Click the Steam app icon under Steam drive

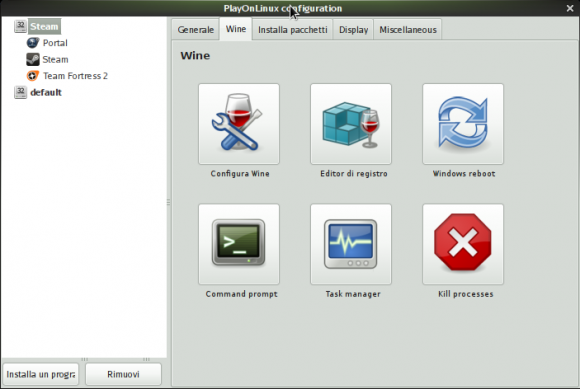click(33, 59)
